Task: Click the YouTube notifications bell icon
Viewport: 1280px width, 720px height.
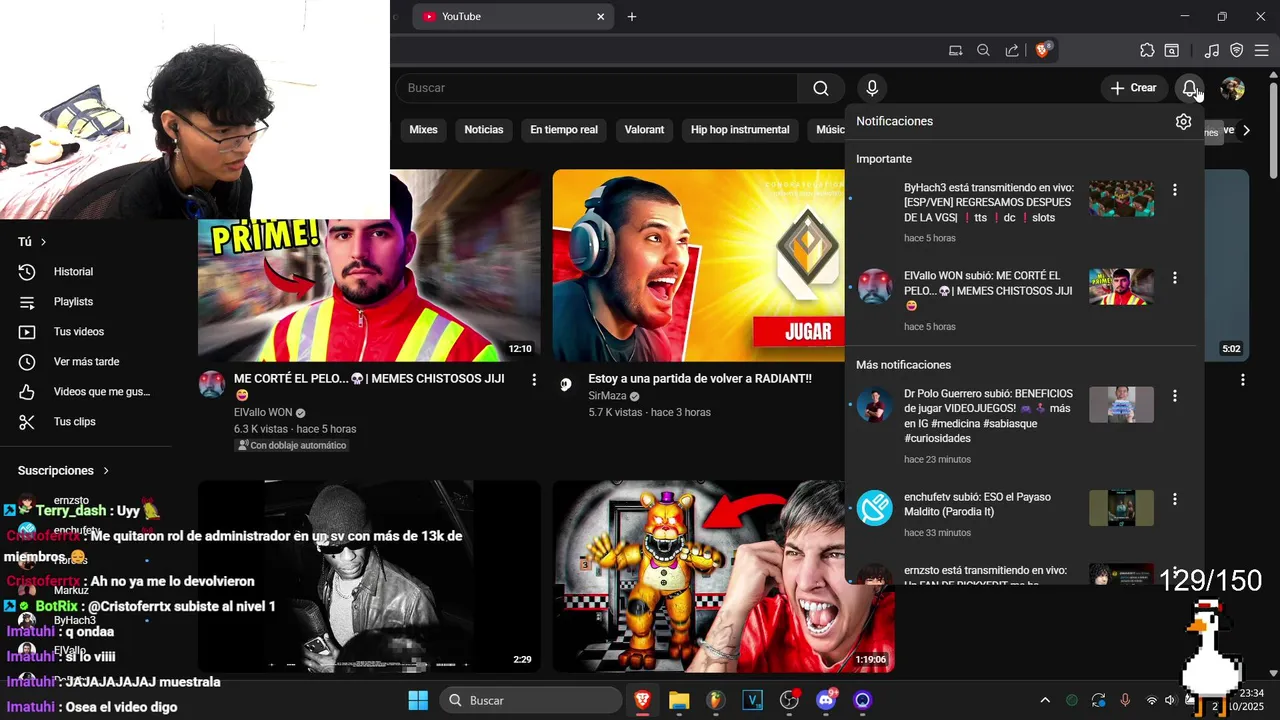Action: (x=1189, y=88)
